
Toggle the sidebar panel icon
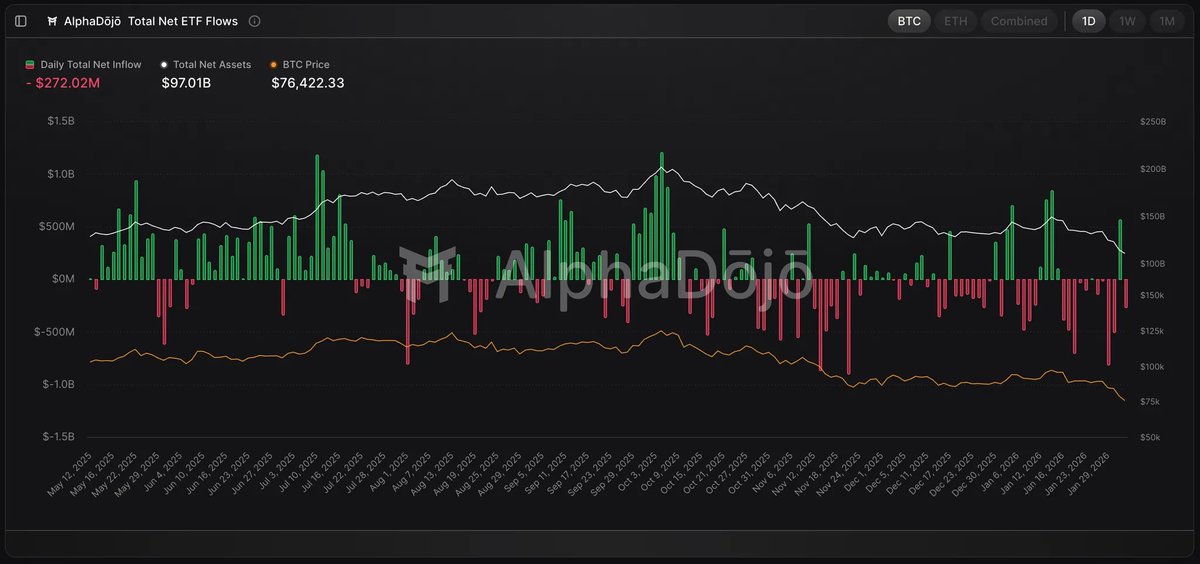21,21
